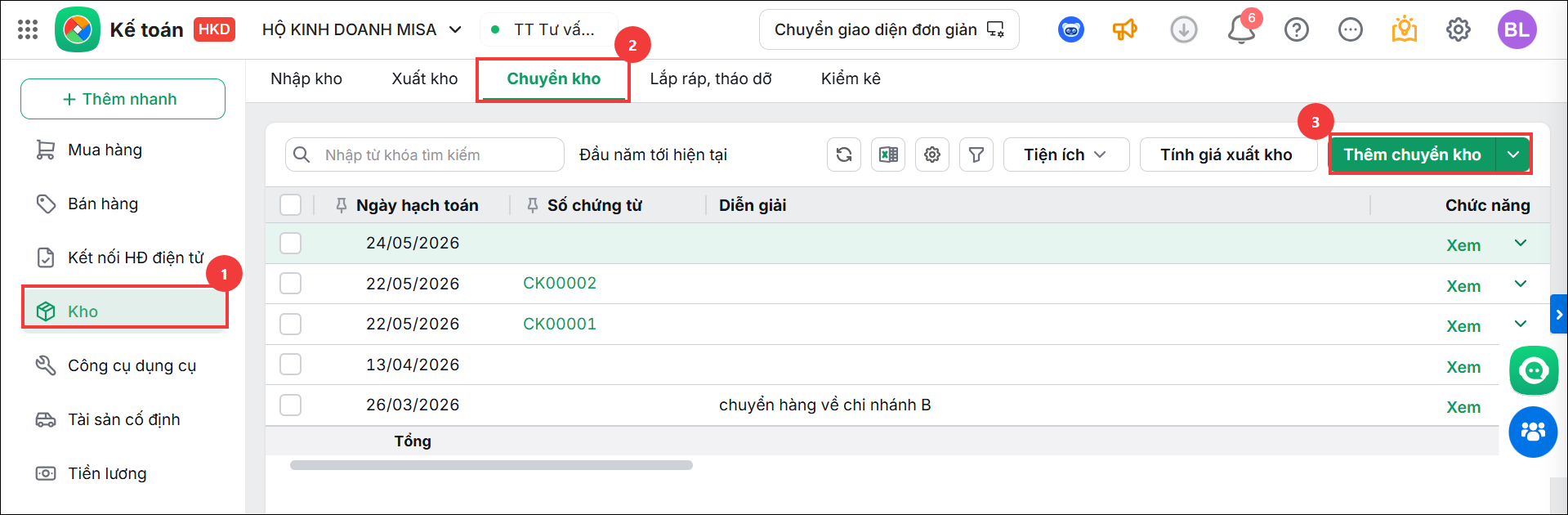Switch to the Chuyển kho tab
Viewport: 1568px width, 515px height.
554,79
